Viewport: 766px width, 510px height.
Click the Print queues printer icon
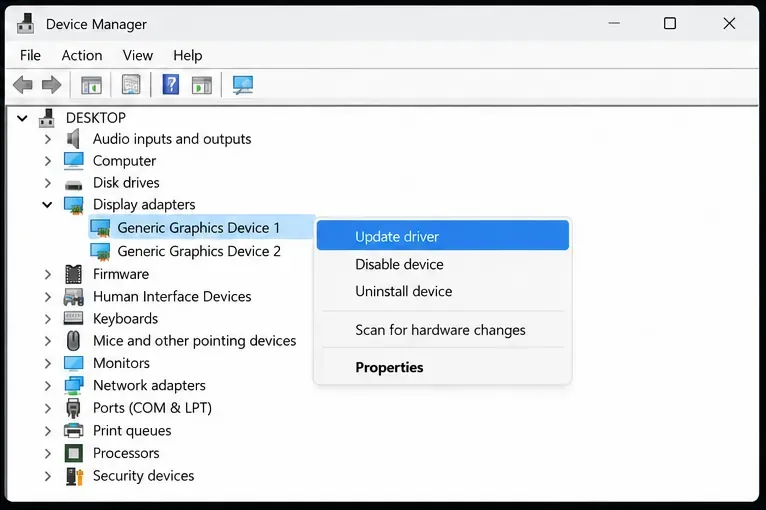click(74, 430)
